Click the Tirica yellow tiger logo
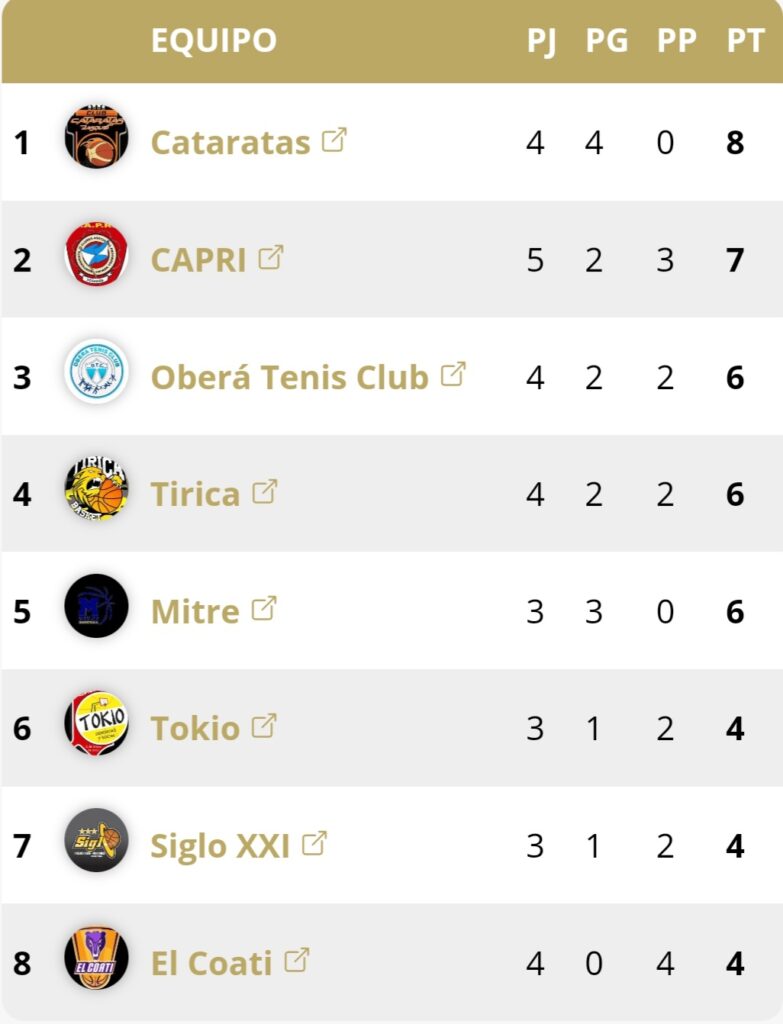Viewport: 783px width, 1024px height. coord(97,488)
